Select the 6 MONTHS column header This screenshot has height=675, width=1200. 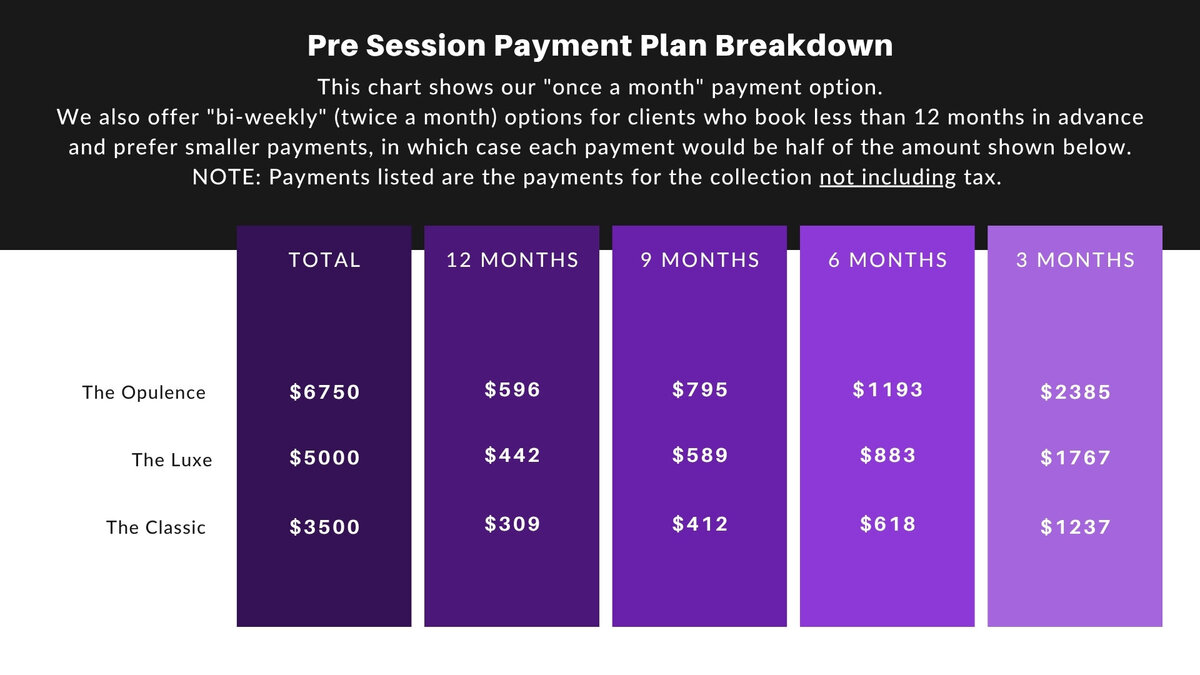(888, 260)
